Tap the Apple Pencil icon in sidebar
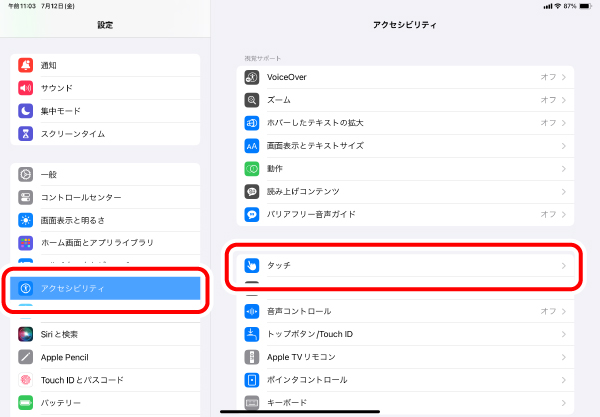The height and width of the screenshot is (417, 600). tap(26, 357)
